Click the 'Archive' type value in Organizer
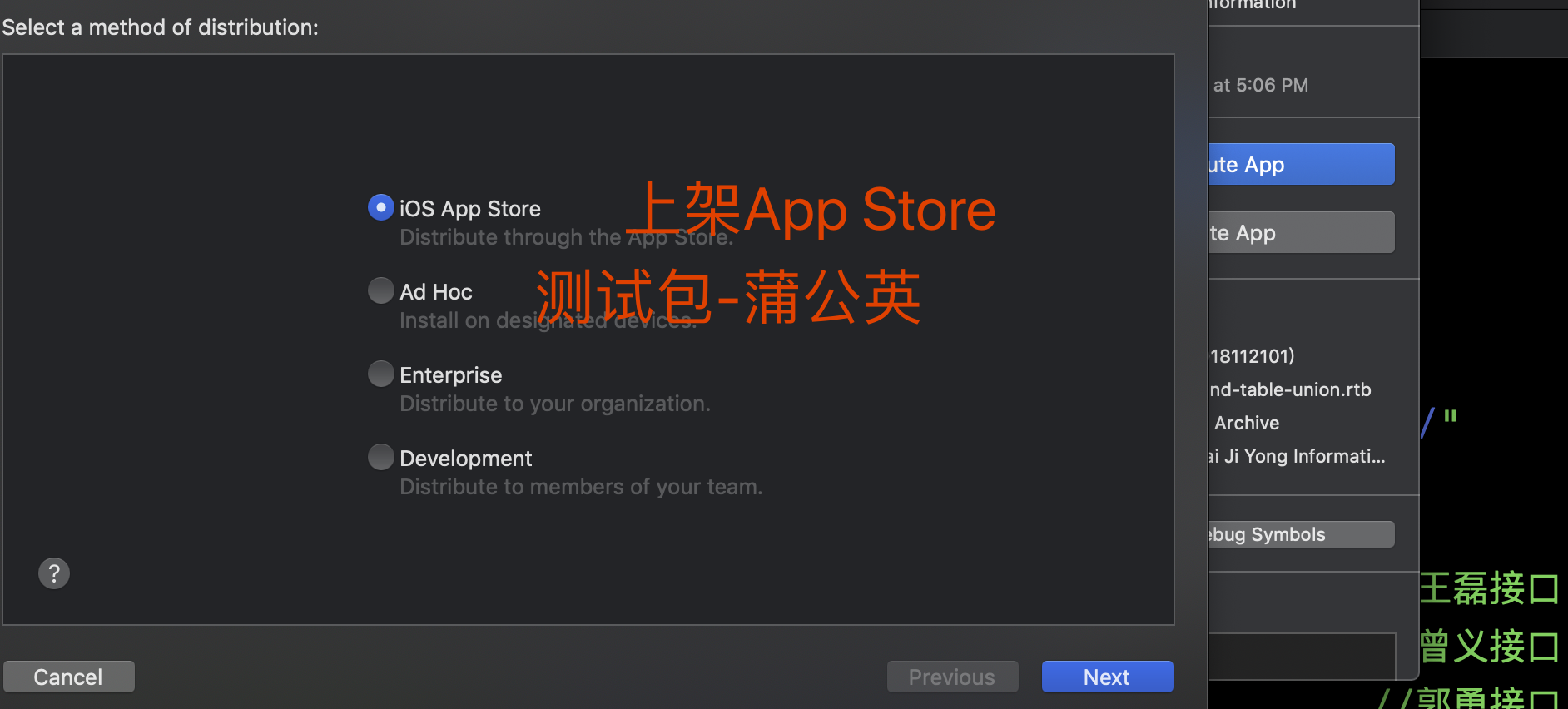 [1247, 423]
